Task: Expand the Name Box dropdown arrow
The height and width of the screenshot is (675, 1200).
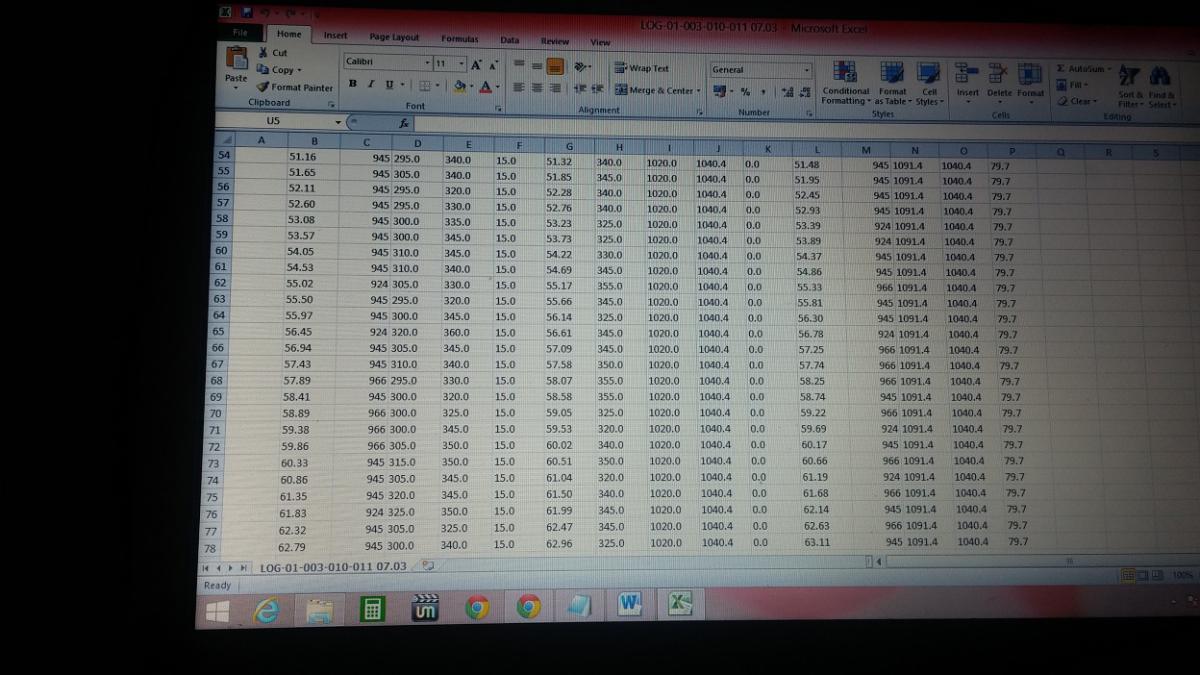Action: pos(338,122)
